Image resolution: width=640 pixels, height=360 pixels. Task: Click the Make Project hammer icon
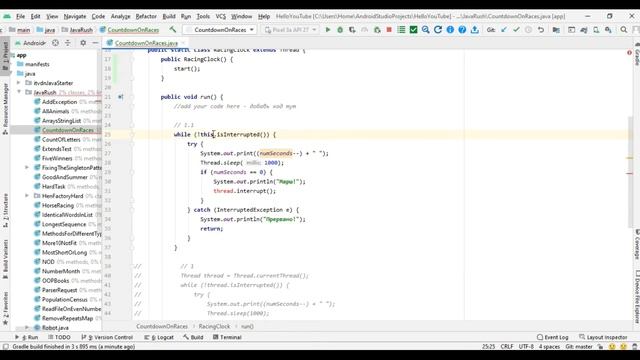pos(173,30)
